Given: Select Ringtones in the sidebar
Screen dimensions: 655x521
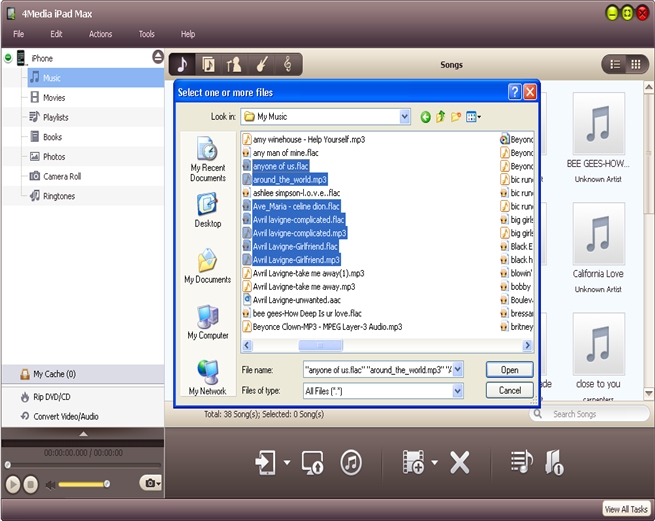Looking at the screenshot, I should [59, 196].
